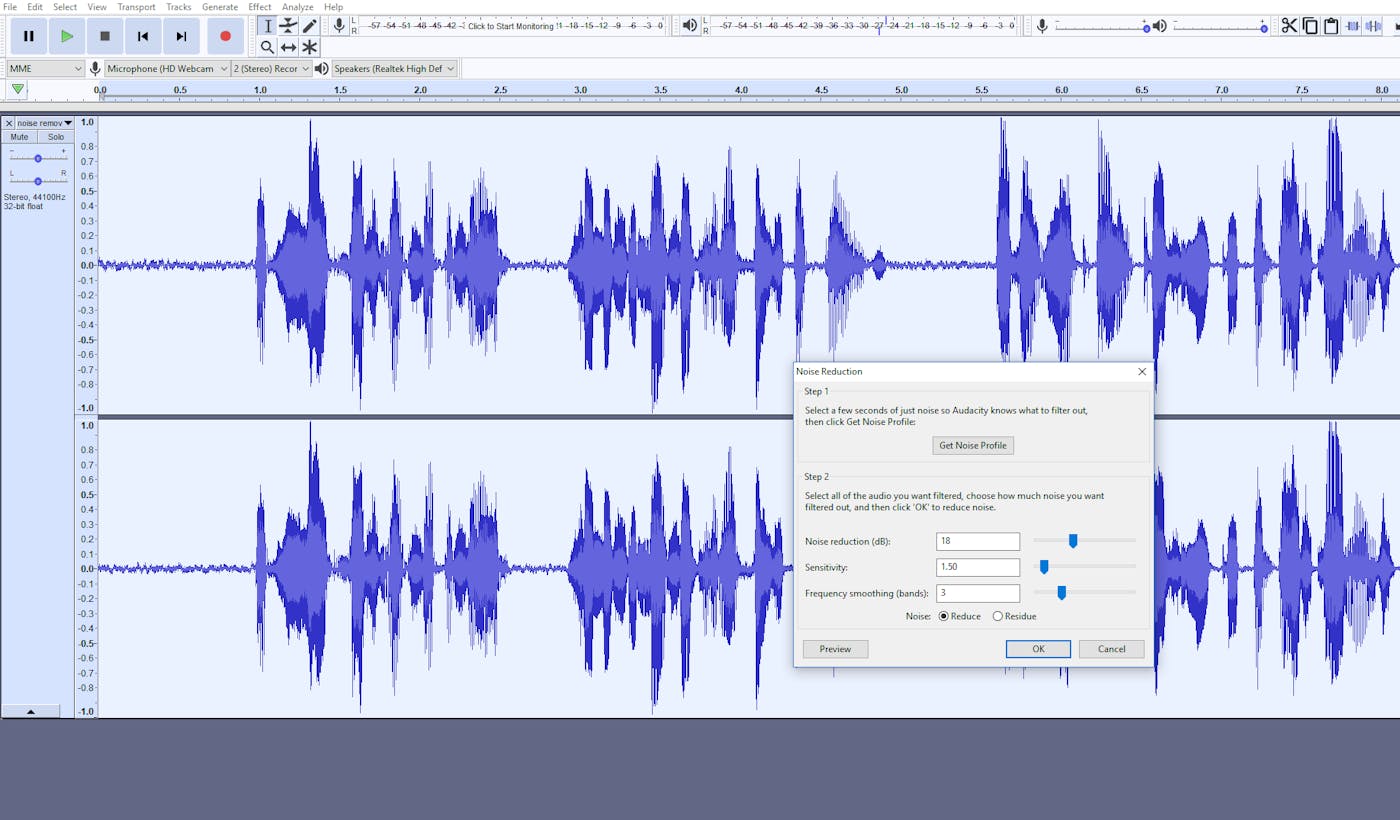Click the track pan slider knob
Image resolution: width=1400 pixels, height=820 pixels.
click(x=38, y=181)
